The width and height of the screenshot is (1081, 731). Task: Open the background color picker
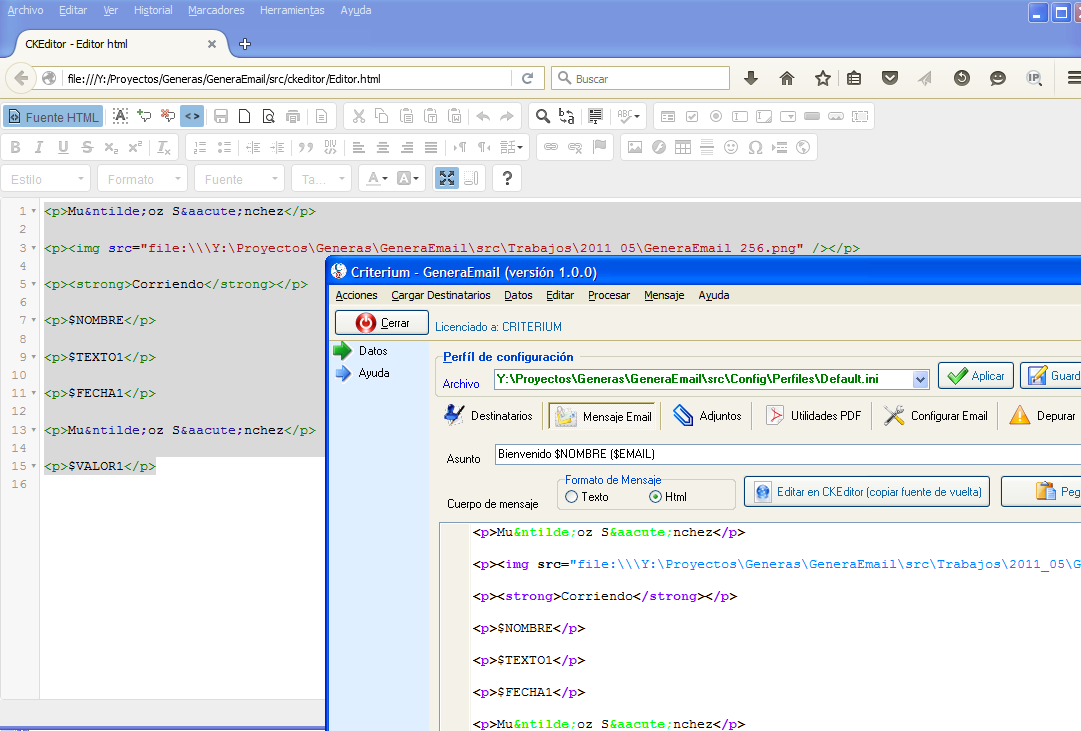tap(407, 179)
